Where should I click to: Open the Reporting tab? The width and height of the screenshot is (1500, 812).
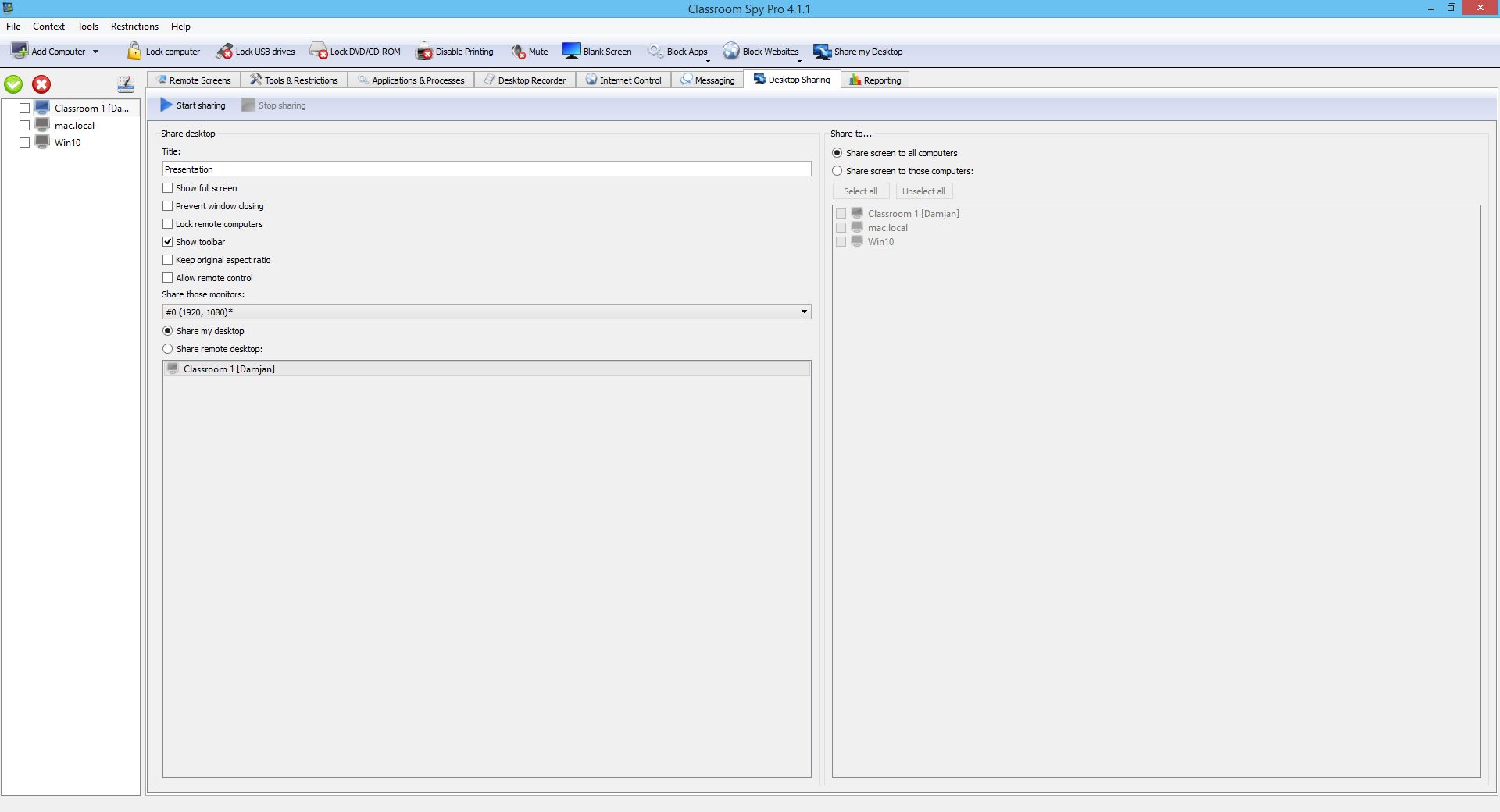tap(875, 80)
